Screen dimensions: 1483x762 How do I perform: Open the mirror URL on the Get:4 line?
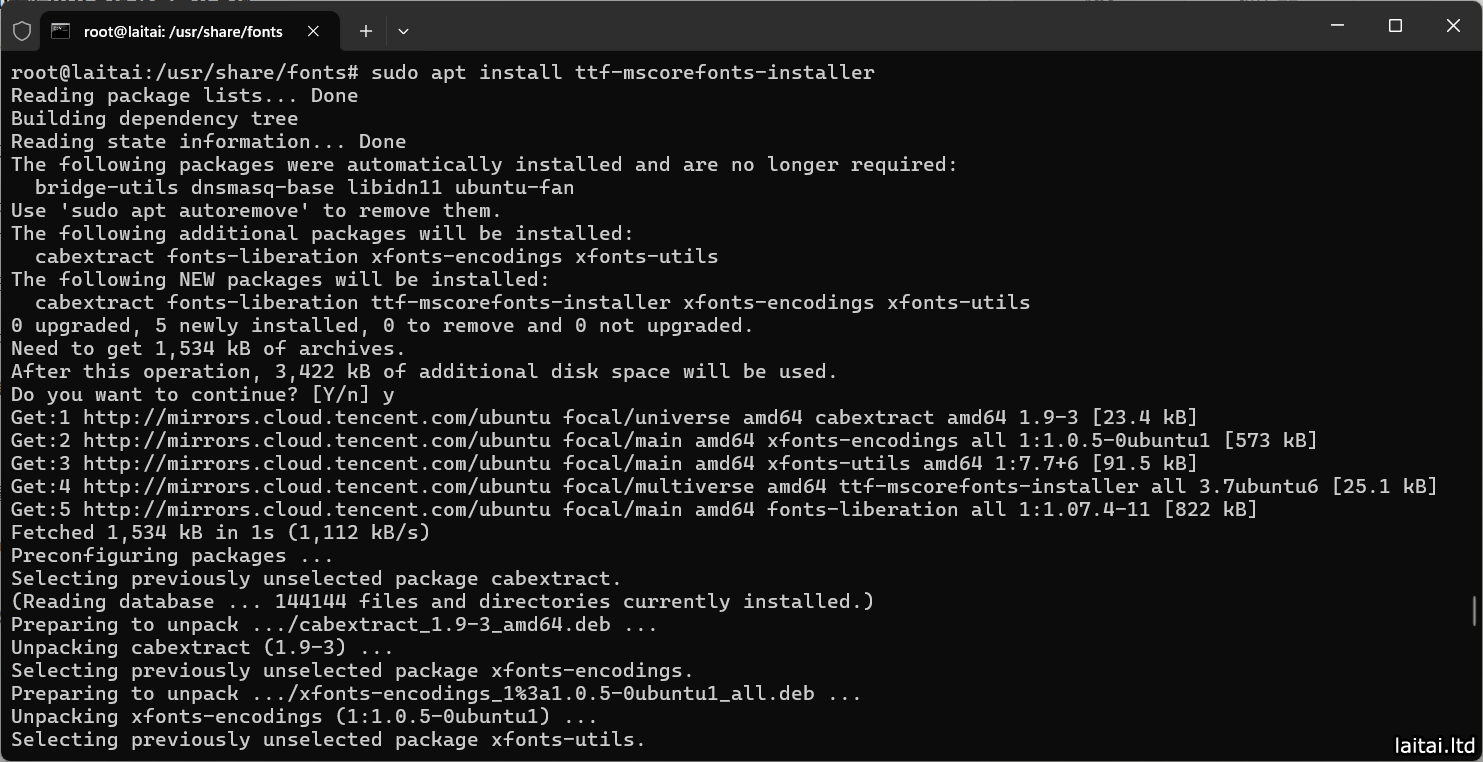316,486
